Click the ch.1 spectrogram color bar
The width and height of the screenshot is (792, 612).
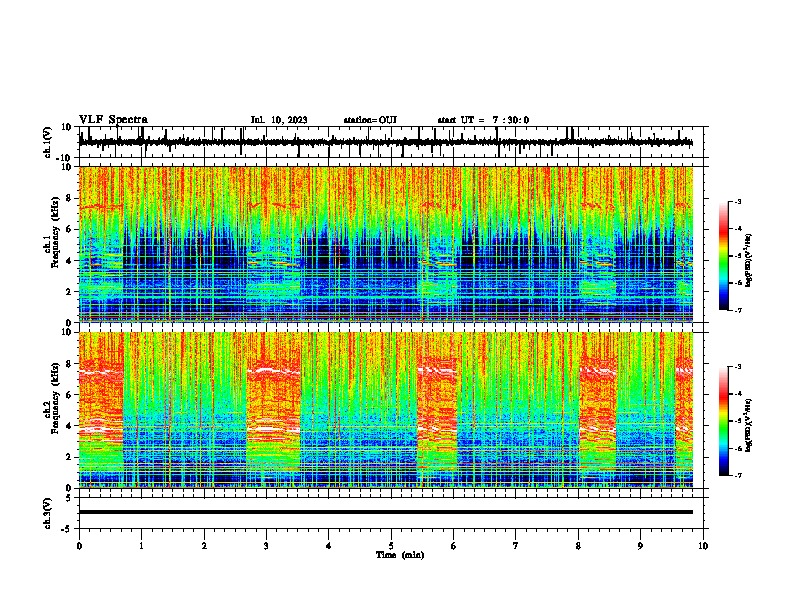pyautogui.click(x=723, y=256)
